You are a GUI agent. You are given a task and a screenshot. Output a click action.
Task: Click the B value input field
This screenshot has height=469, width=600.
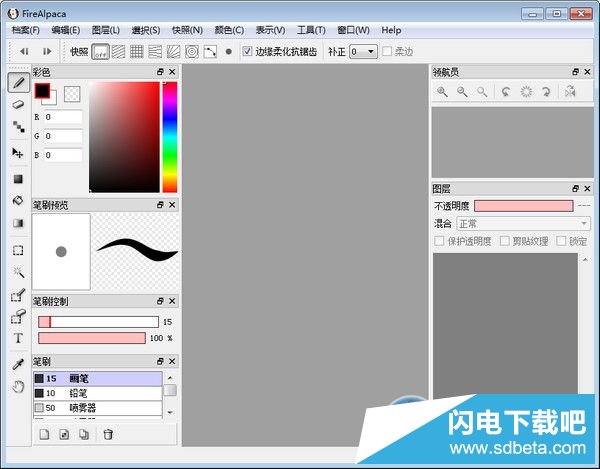(63, 155)
